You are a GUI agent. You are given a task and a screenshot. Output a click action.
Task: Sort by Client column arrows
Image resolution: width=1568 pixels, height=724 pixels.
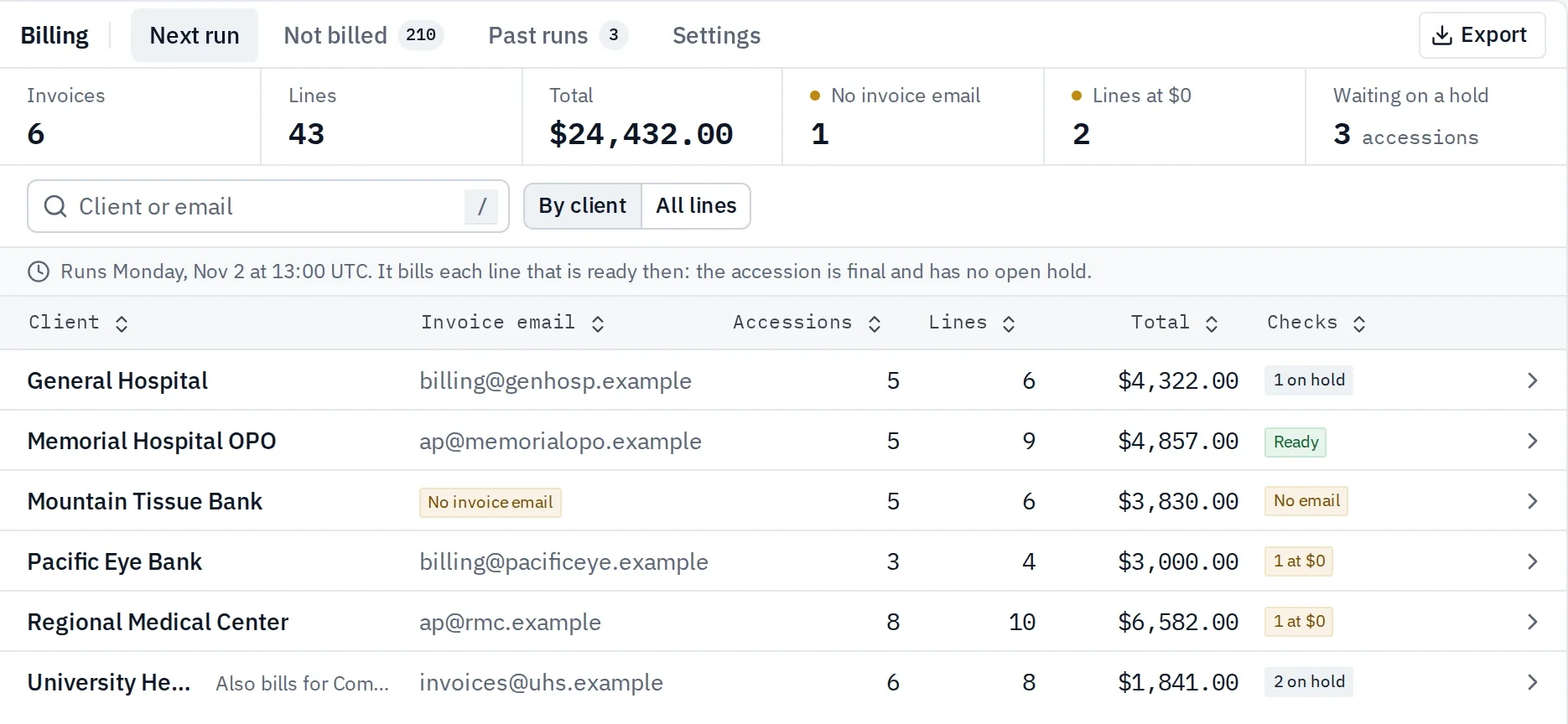point(122,323)
